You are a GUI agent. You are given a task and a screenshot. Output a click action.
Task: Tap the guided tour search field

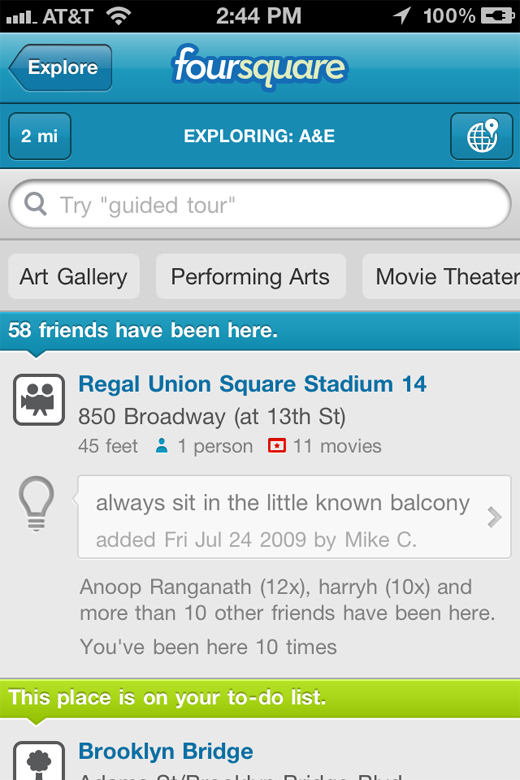(260, 204)
